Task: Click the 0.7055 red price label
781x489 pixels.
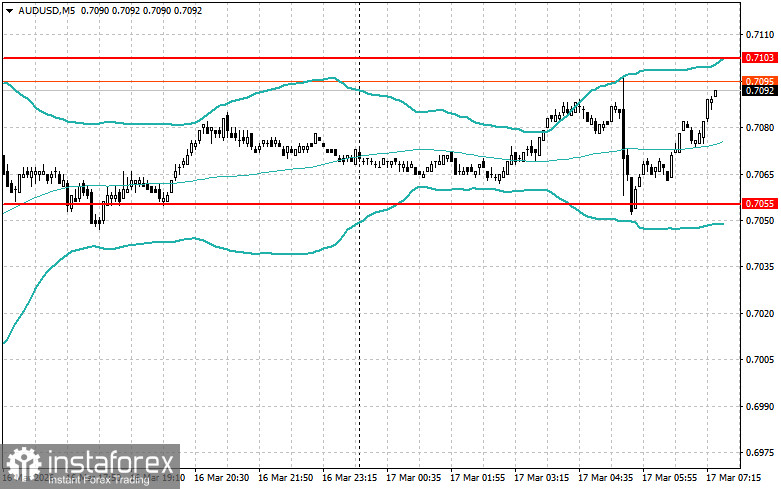Action: (760, 204)
